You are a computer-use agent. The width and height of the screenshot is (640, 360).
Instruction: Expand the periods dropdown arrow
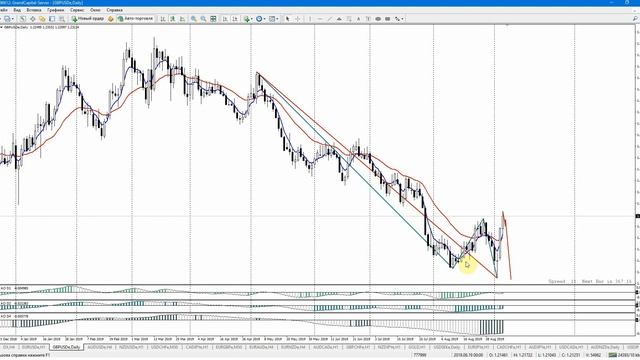tap(264, 19)
